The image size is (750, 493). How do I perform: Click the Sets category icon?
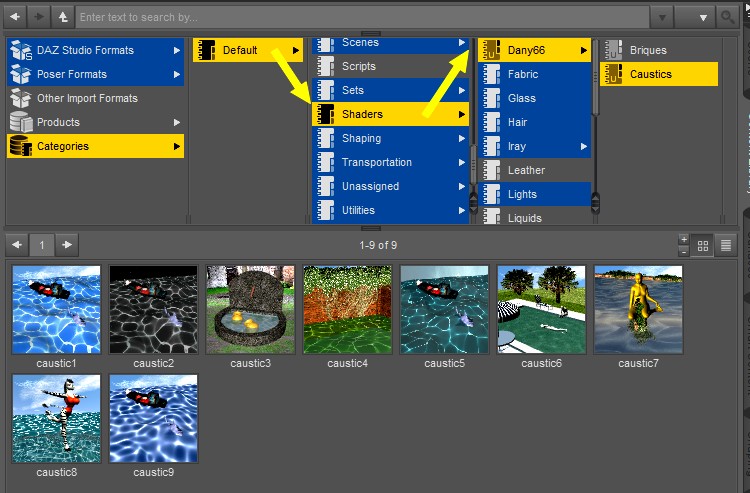(x=326, y=90)
